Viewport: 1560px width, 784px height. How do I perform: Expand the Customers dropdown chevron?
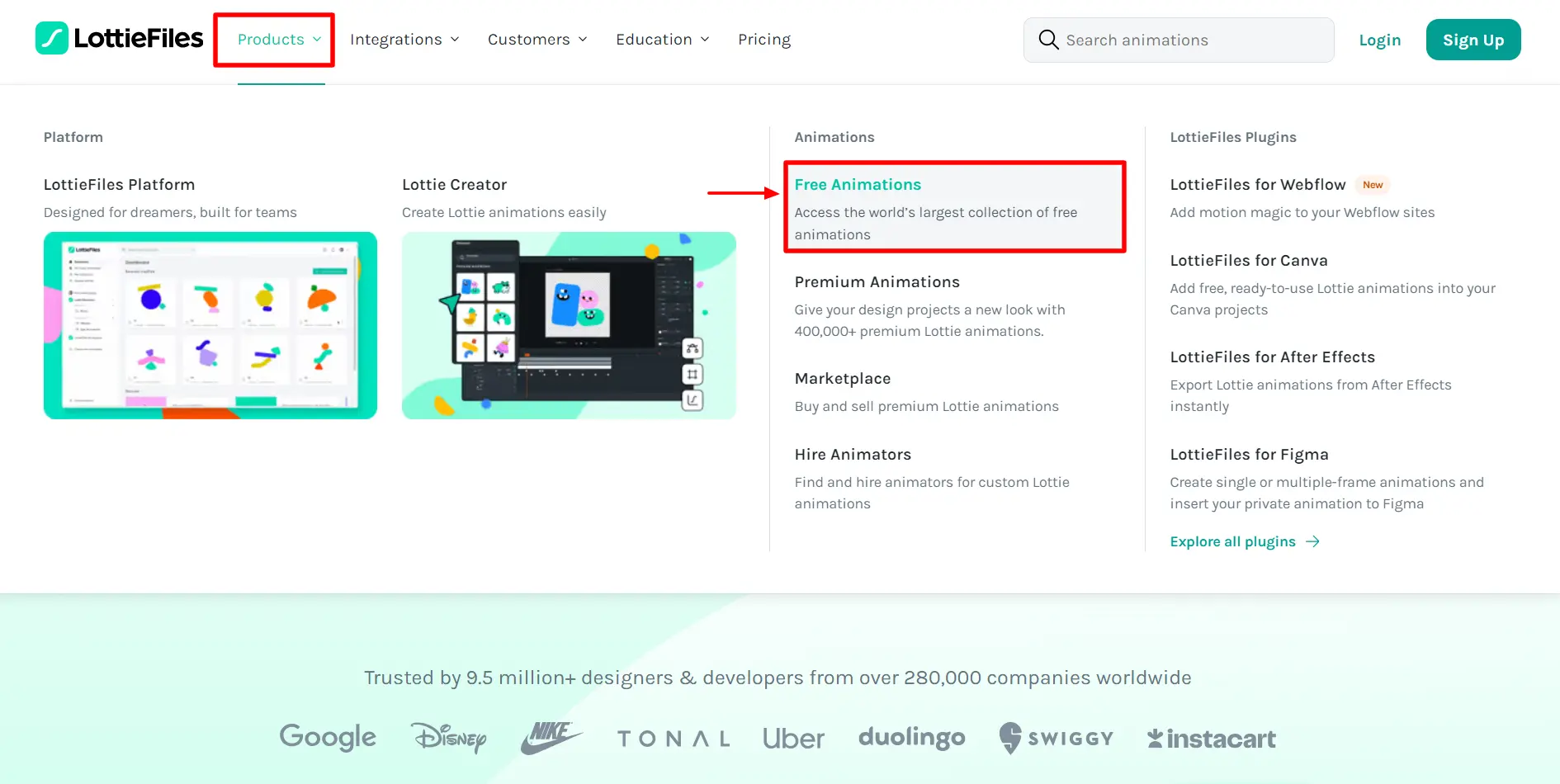pos(583,40)
